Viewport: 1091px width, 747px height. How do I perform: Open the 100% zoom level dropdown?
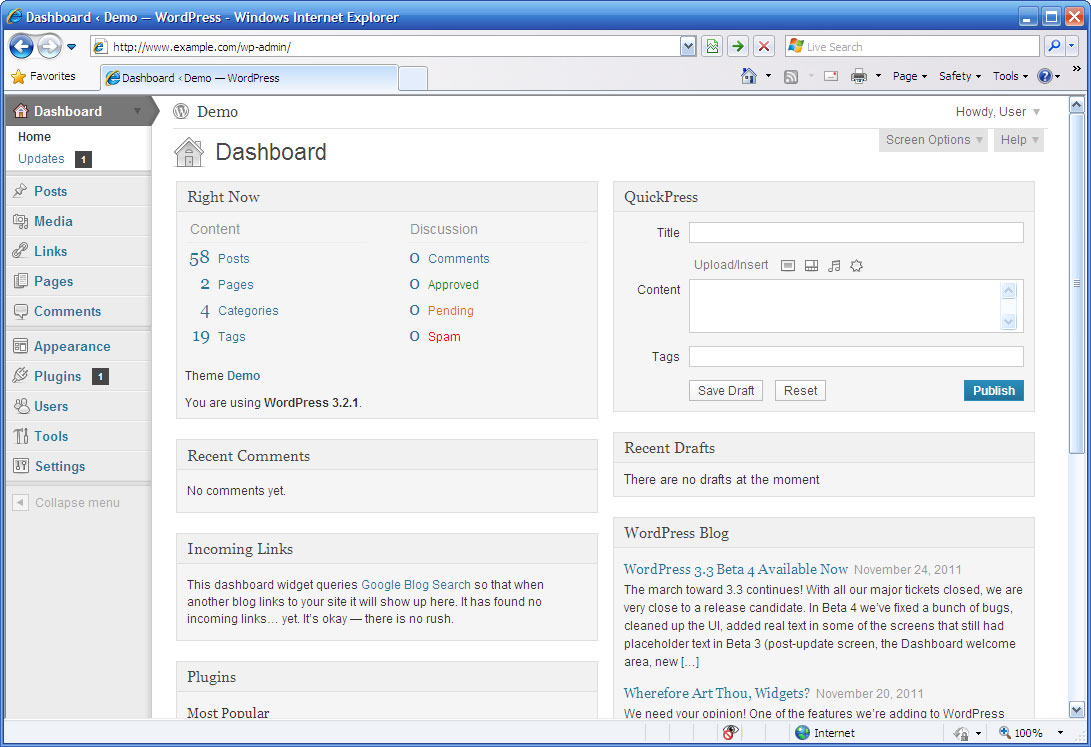[x=1060, y=732]
